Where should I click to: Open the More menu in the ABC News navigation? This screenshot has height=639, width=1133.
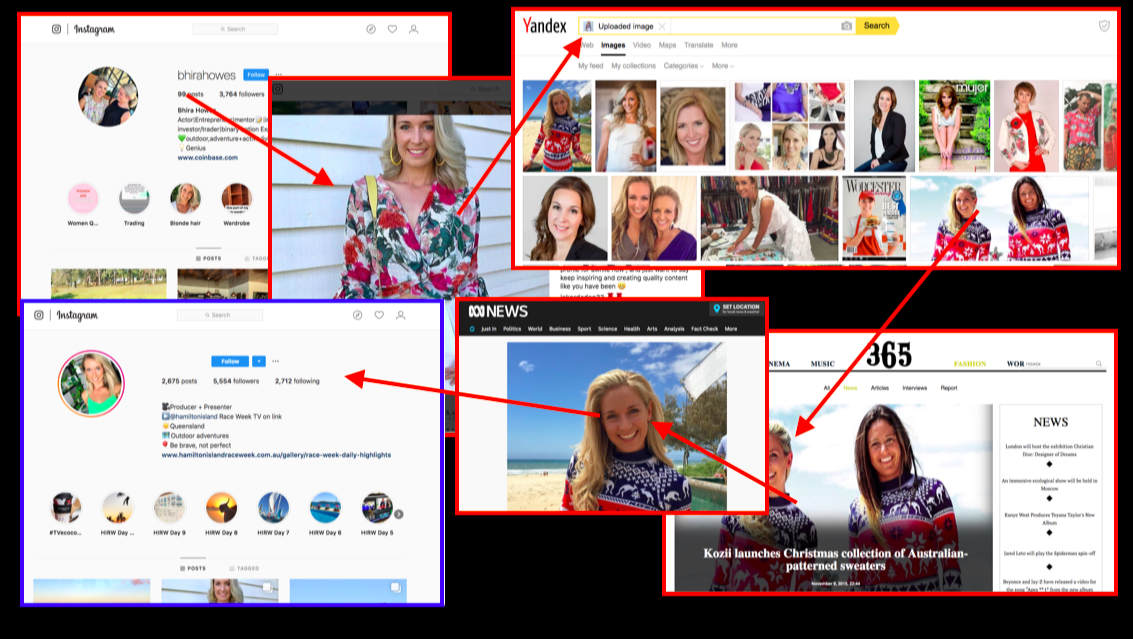tap(731, 329)
